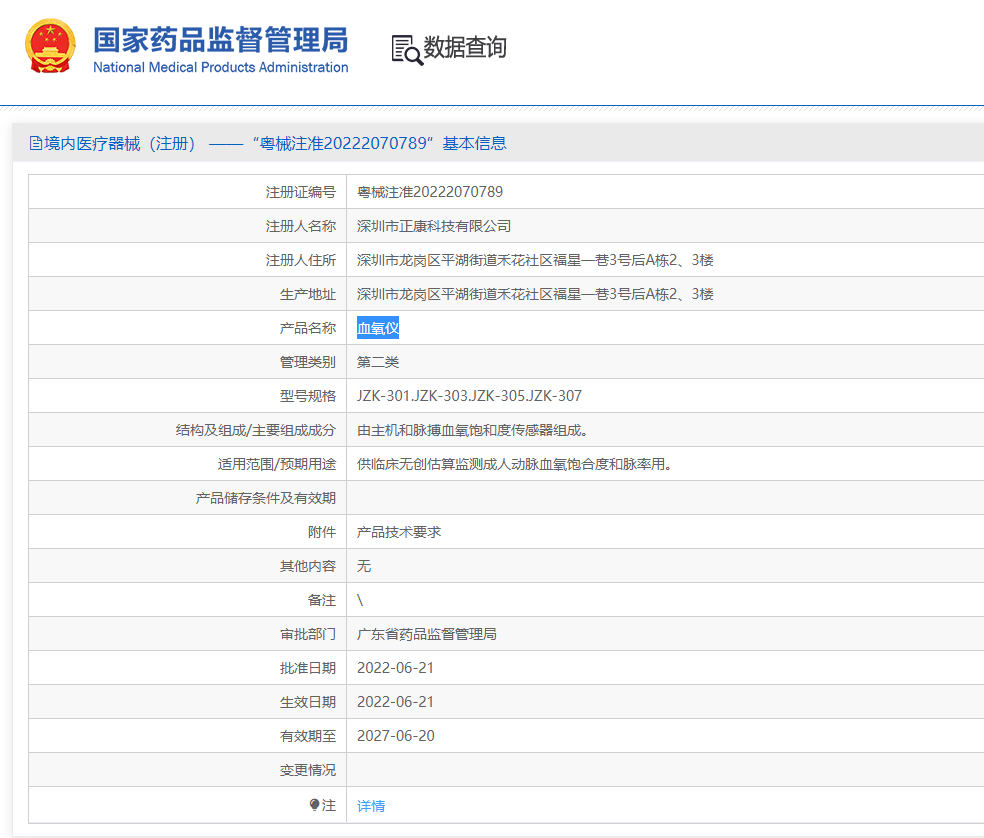The image size is (984, 838).
Task: Click the 数据查询 heading text
Action: (x=465, y=47)
